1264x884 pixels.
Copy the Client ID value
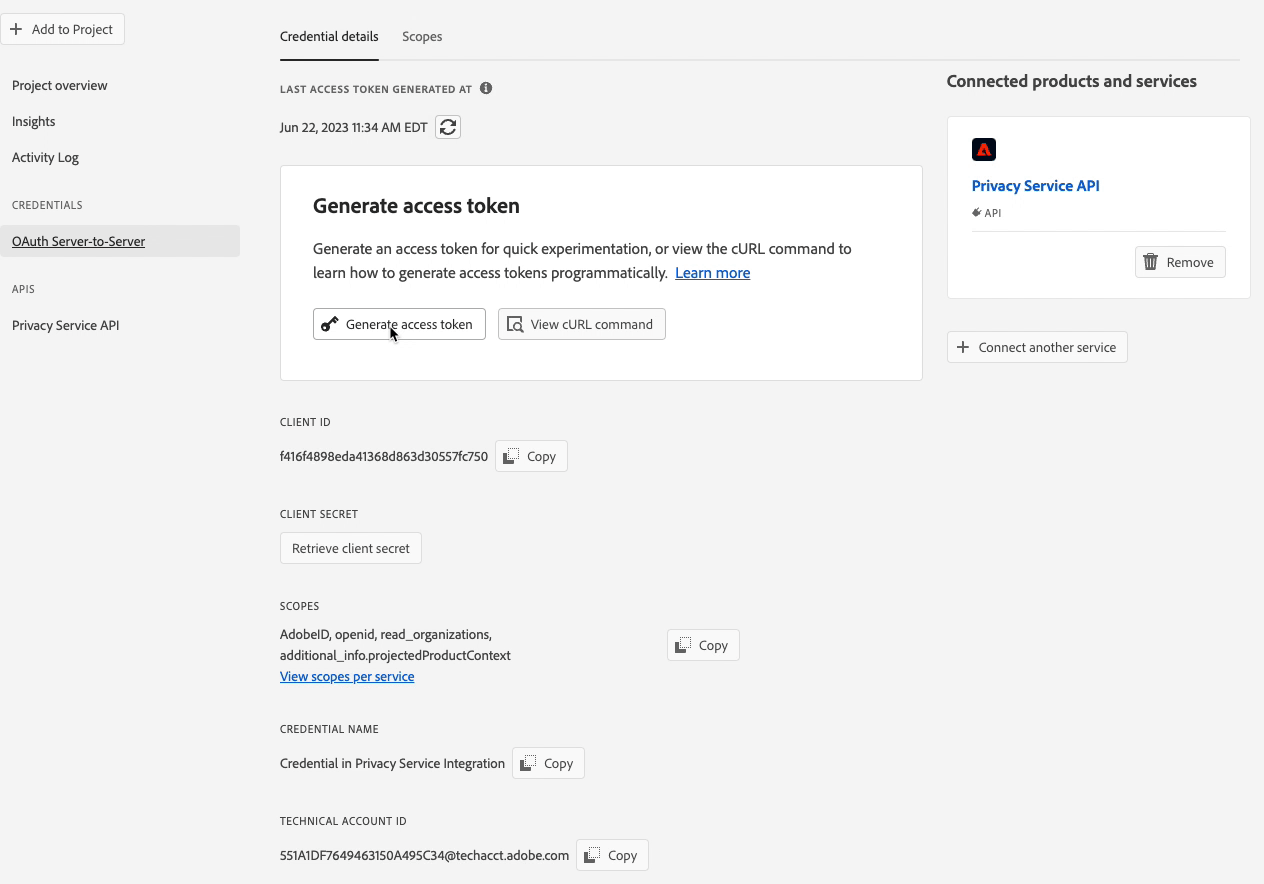click(x=530, y=456)
